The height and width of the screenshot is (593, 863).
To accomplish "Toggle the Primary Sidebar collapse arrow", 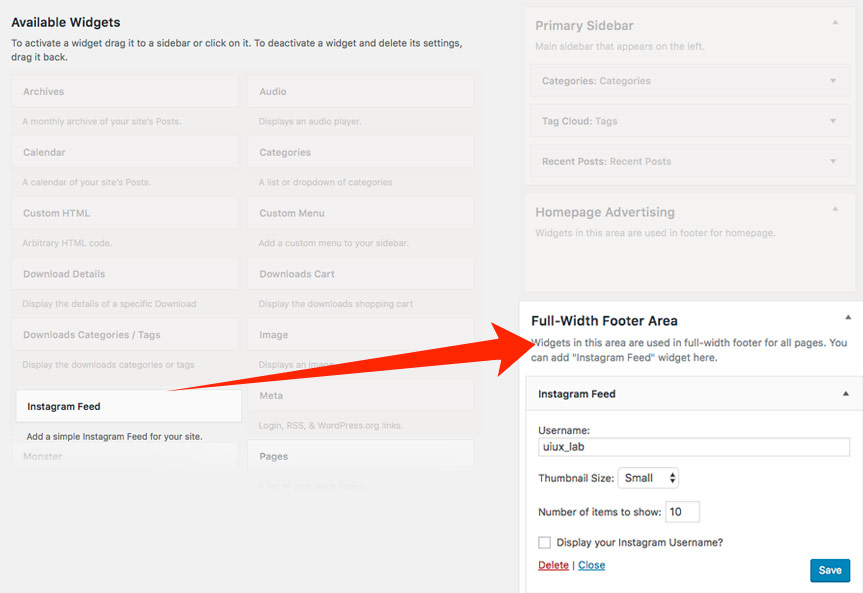I will click(835, 21).
